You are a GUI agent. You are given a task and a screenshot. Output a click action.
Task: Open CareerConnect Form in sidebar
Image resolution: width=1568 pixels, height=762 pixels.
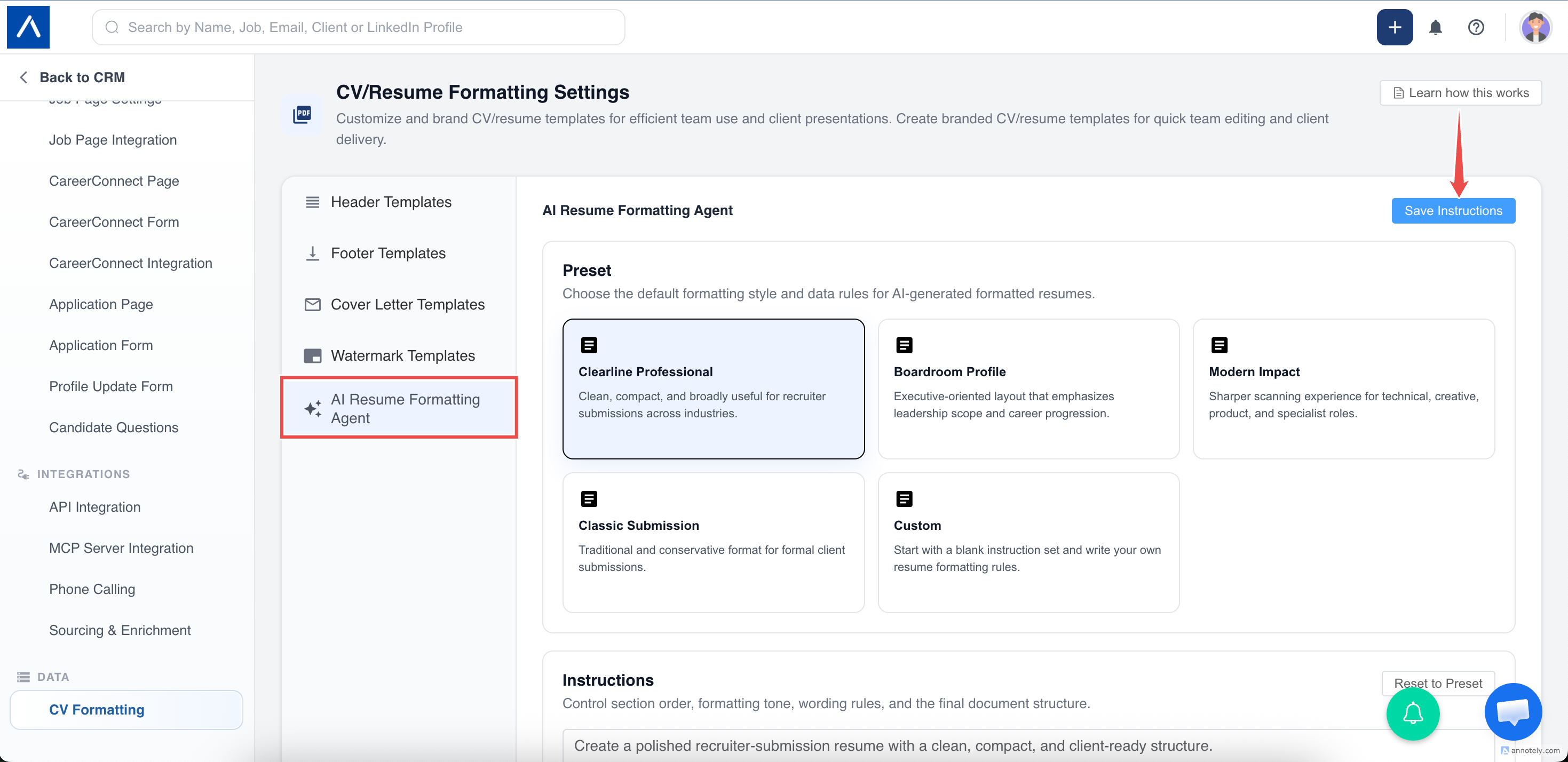[x=114, y=222]
